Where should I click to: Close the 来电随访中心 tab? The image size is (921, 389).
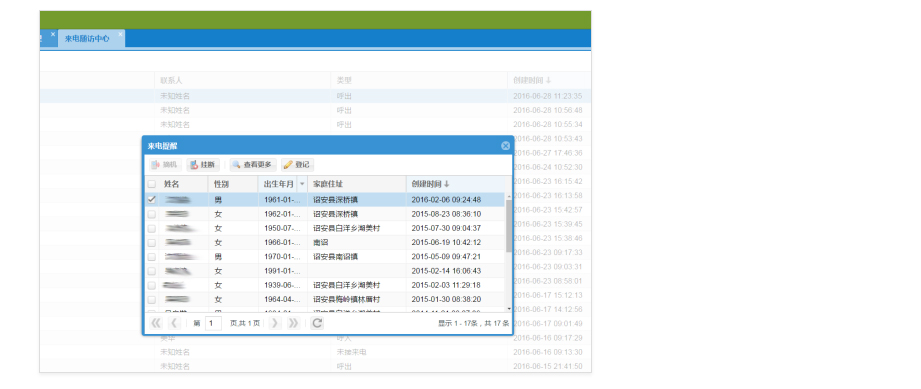pyautogui.click(x=120, y=34)
